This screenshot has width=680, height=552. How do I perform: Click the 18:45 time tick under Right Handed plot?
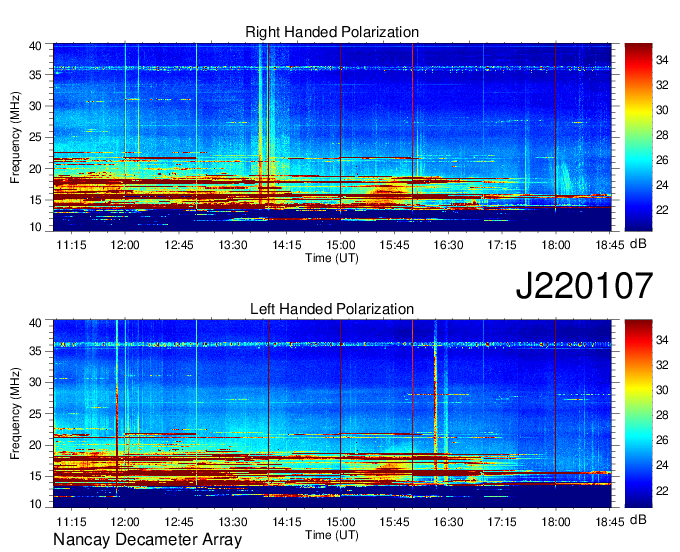click(x=609, y=245)
